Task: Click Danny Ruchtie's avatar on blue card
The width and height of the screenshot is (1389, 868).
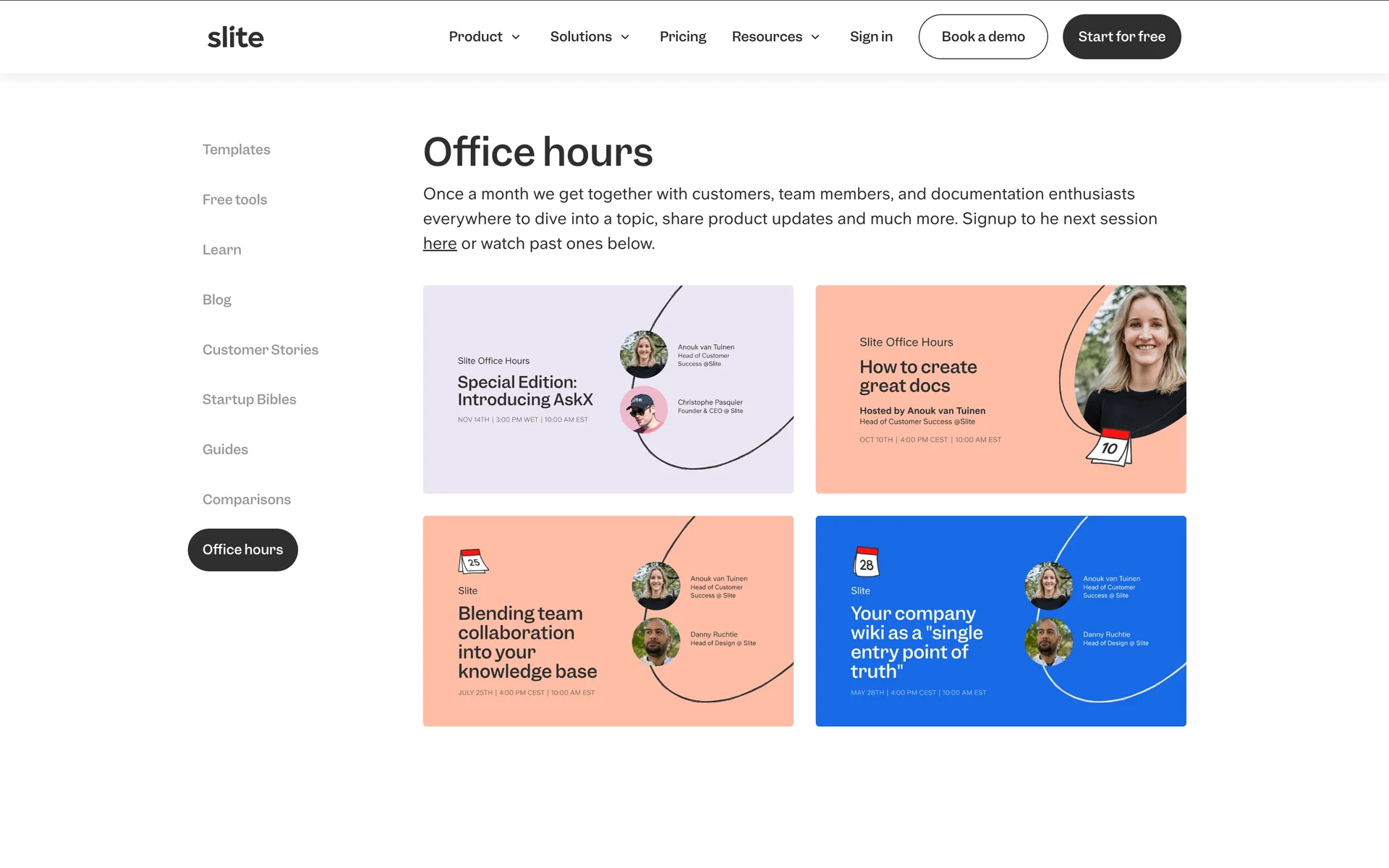Action: coord(1048,641)
